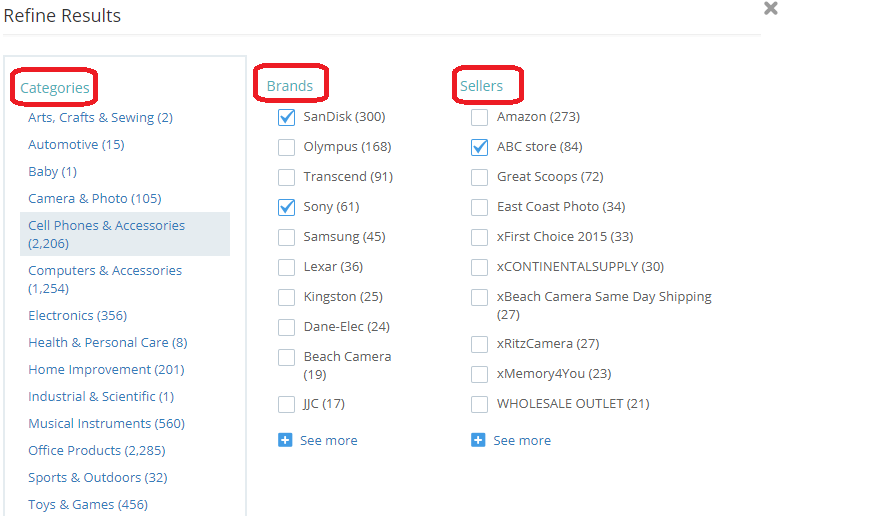Expand Brands list with See more
Screen dimensions: 871x516
[x=328, y=440]
